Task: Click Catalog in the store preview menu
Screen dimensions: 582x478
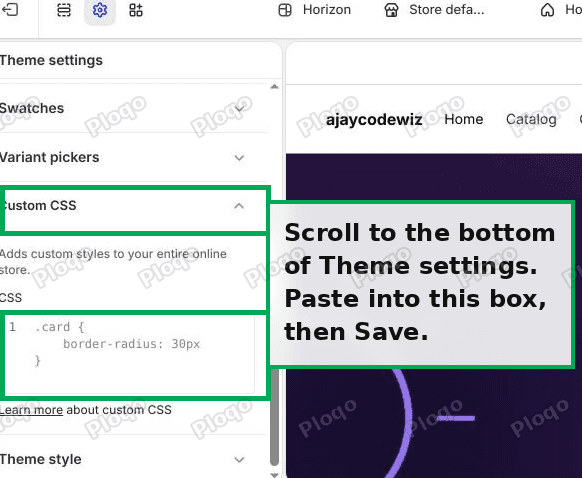Action: point(531,120)
